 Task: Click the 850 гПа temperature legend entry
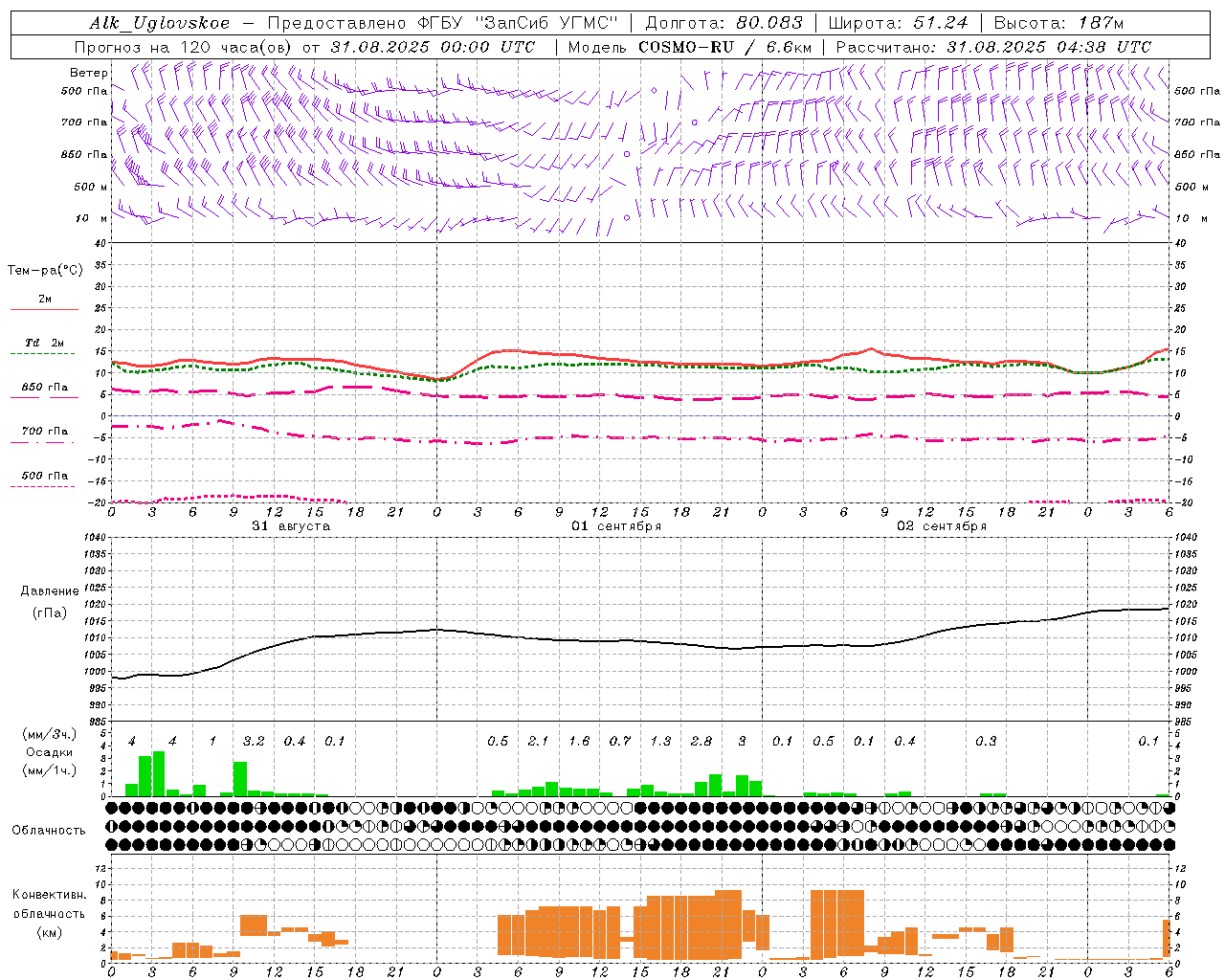(45, 388)
